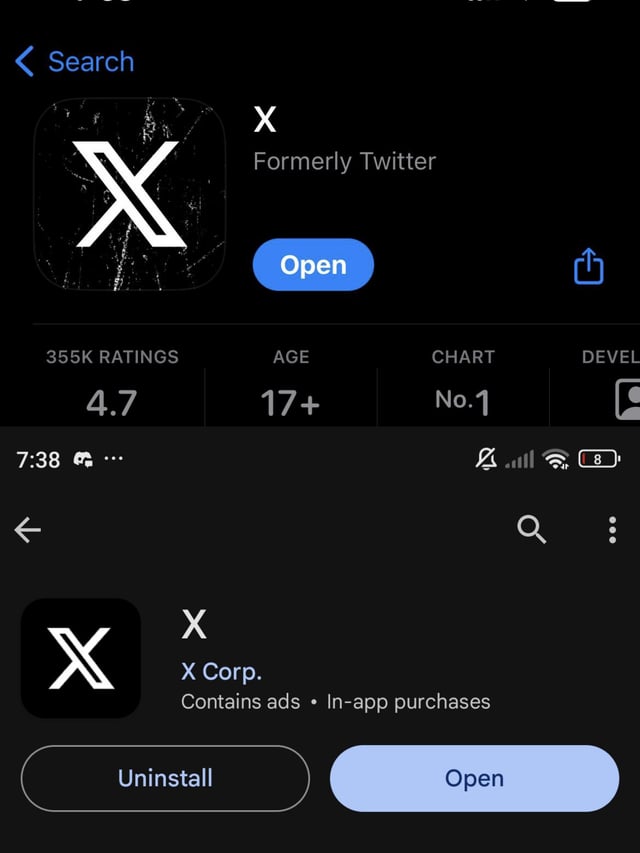Tap the 355K Ratings 4.7 score
Screen dimensions: 640x853
point(112,402)
